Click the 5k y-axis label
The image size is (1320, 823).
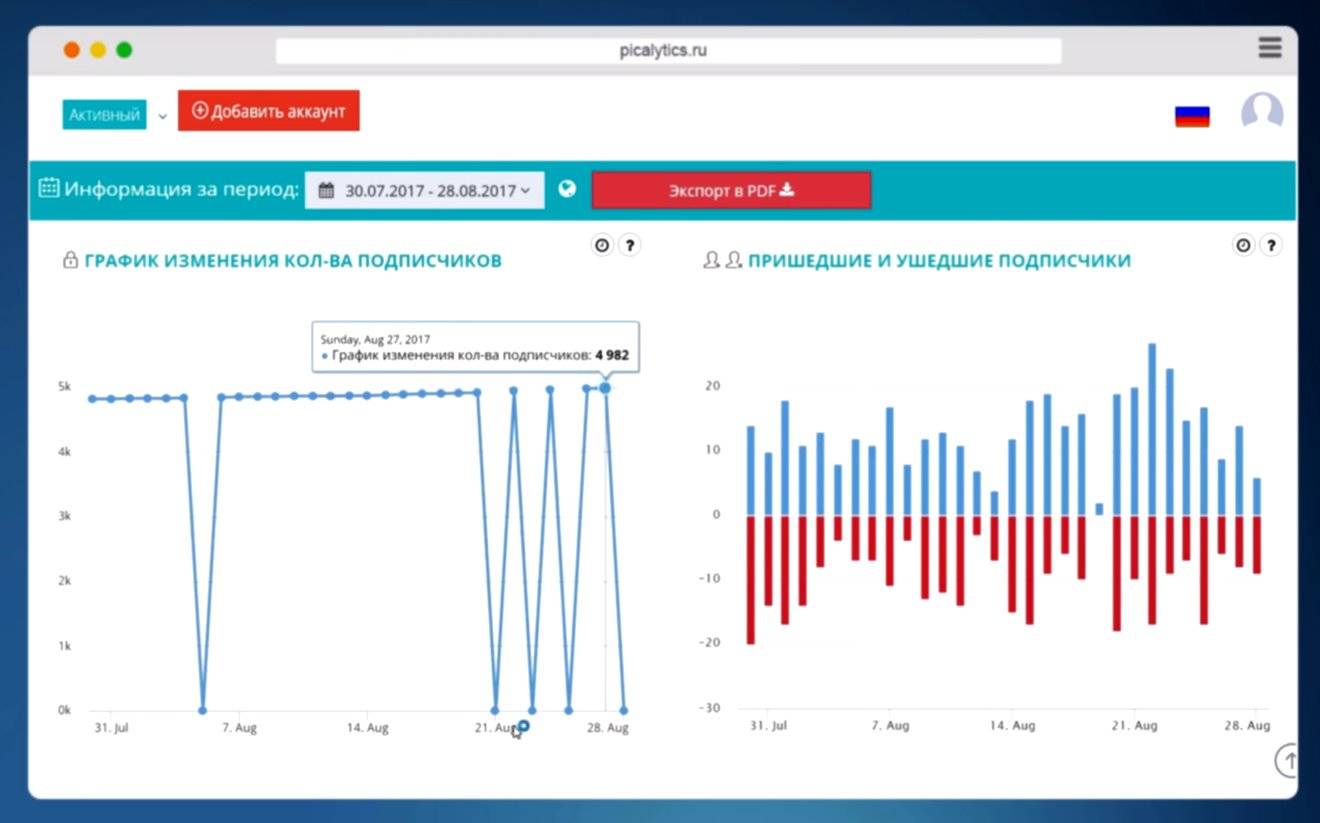click(x=64, y=387)
